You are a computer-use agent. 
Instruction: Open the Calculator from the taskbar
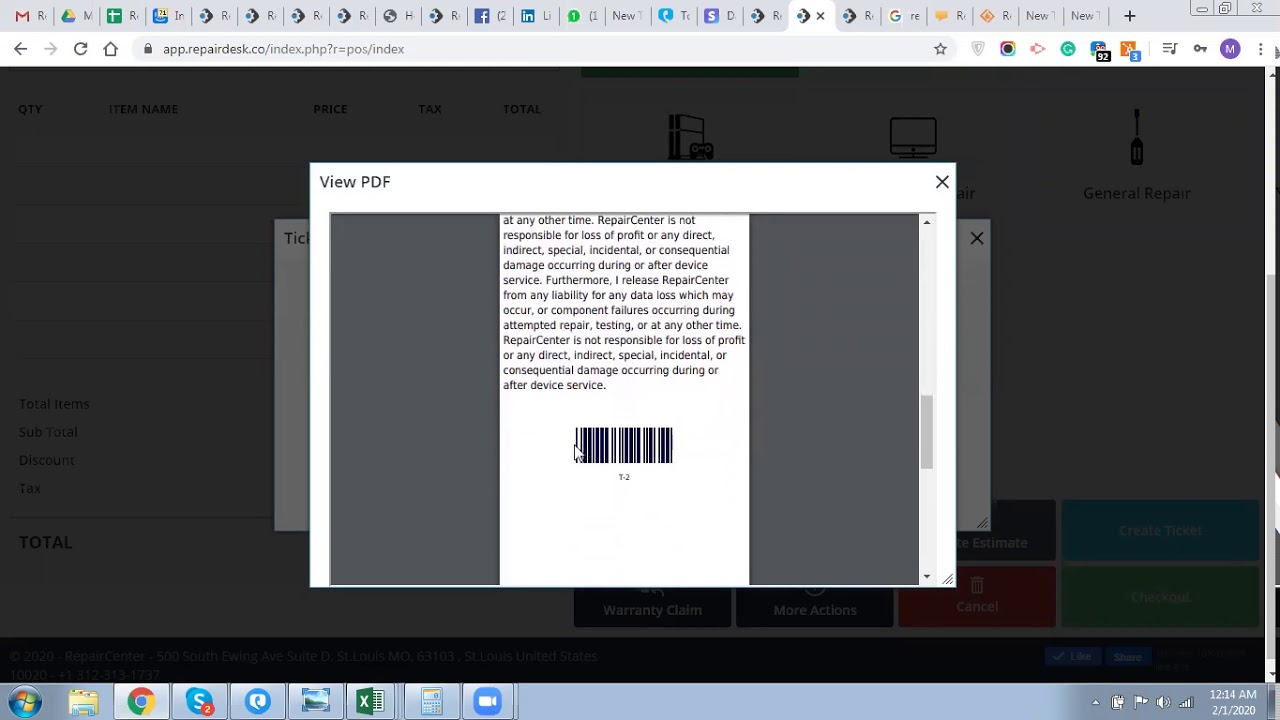click(x=431, y=702)
